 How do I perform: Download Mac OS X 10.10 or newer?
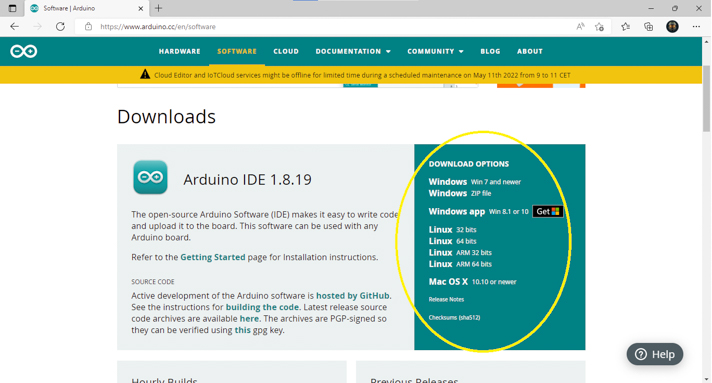click(472, 282)
